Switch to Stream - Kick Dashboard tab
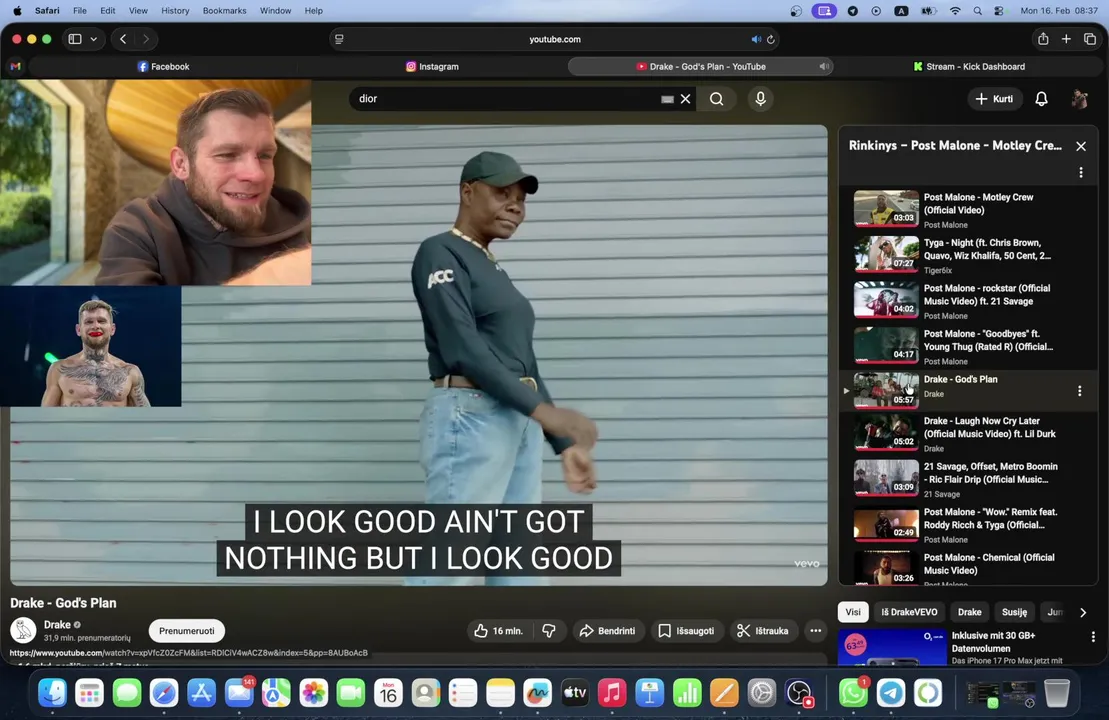The width and height of the screenshot is (1109, 720). (x=969, y=66)
